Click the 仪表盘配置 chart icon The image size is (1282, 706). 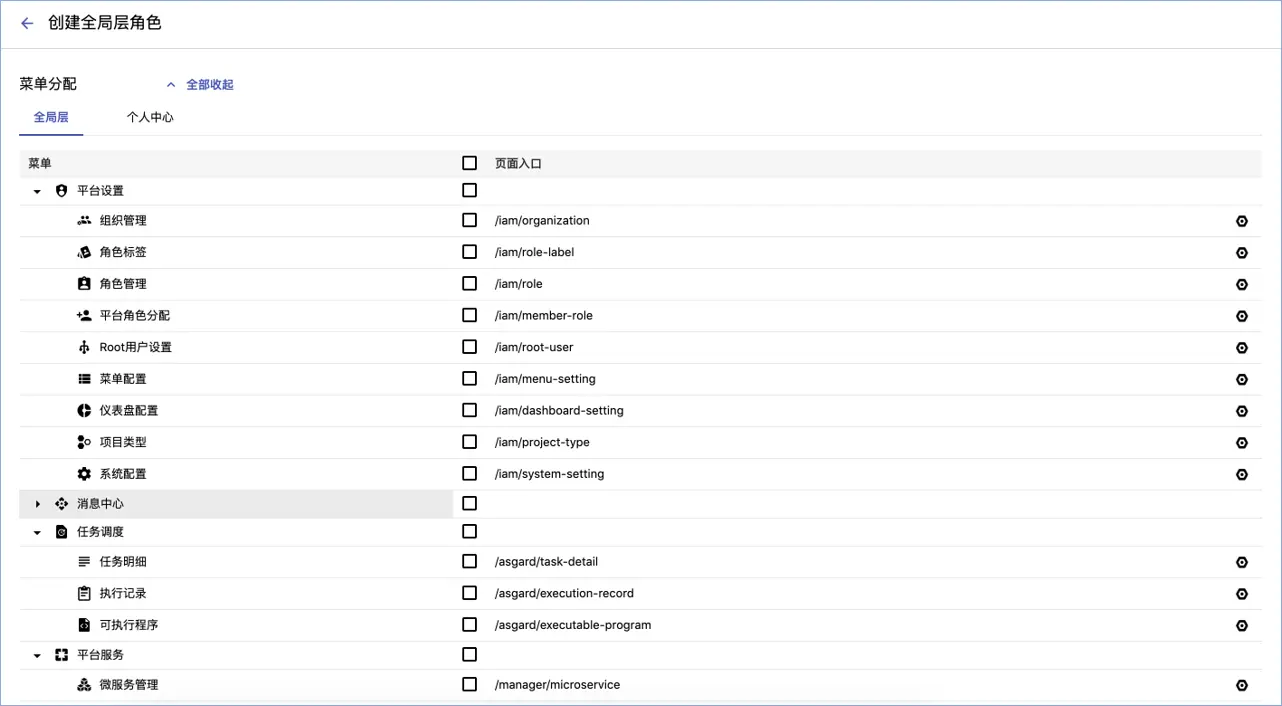tap(84, 411)
